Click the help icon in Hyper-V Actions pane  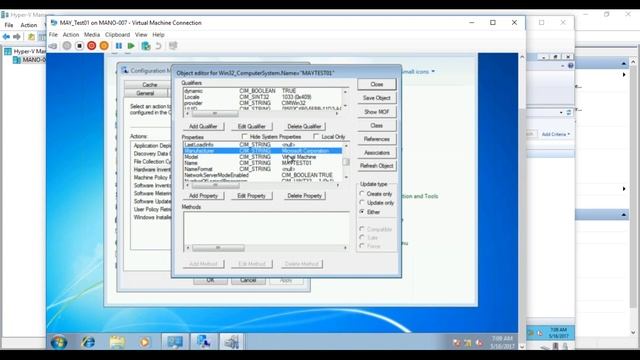[571, 65]
